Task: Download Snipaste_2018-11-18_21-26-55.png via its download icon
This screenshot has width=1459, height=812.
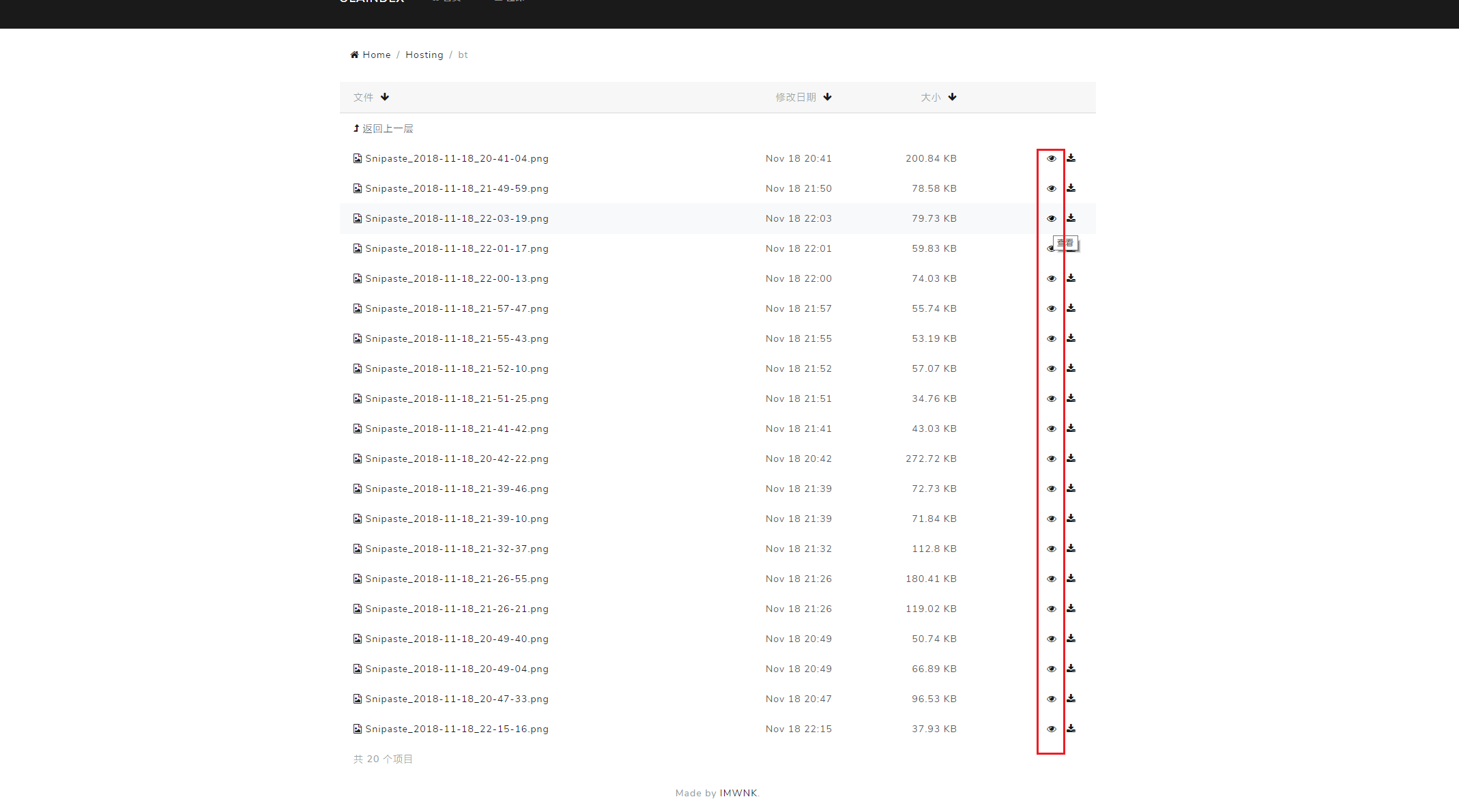Action: (x=1071, y=579)
